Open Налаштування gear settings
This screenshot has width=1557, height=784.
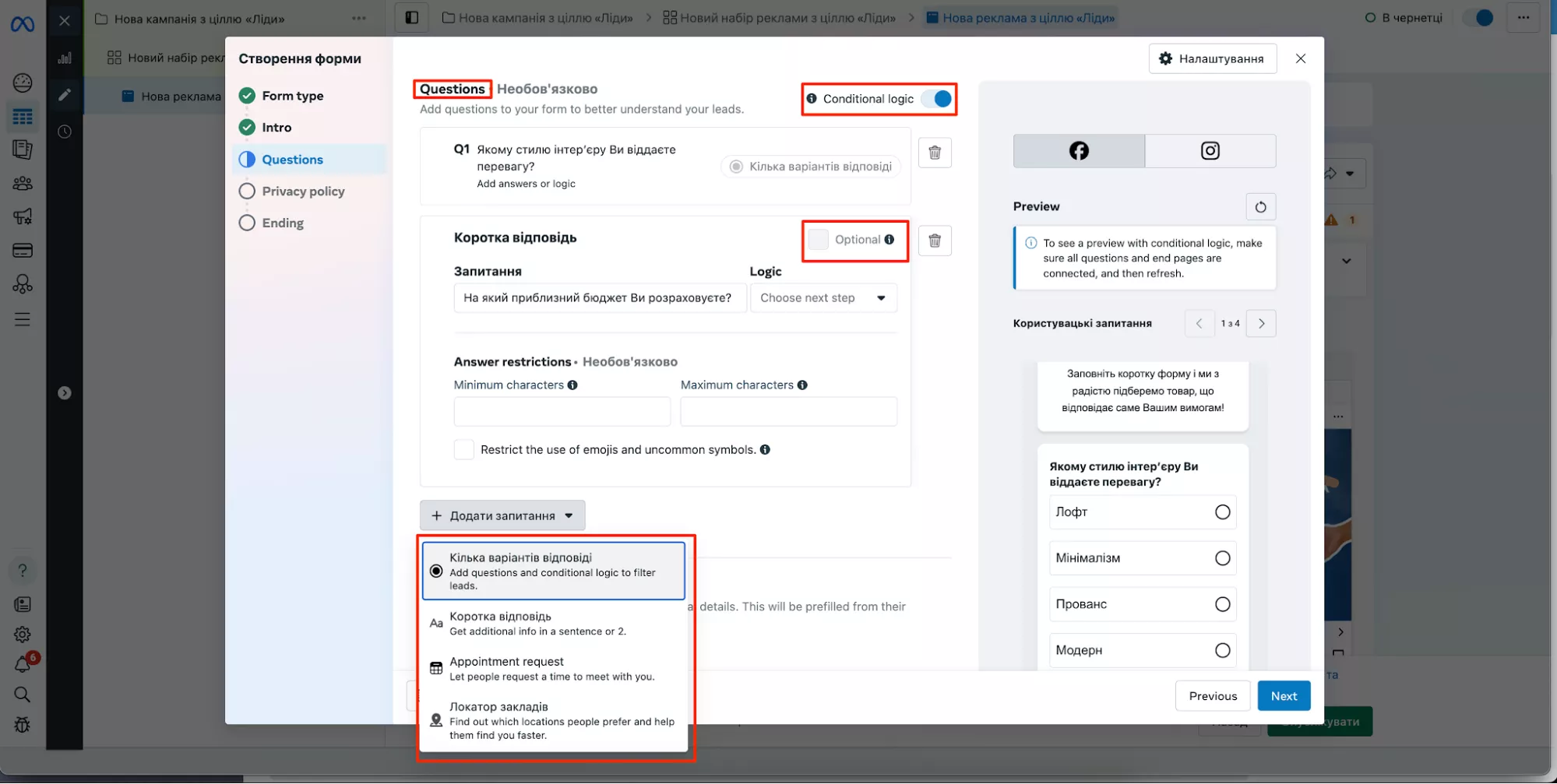click(x=1212, y=58)
